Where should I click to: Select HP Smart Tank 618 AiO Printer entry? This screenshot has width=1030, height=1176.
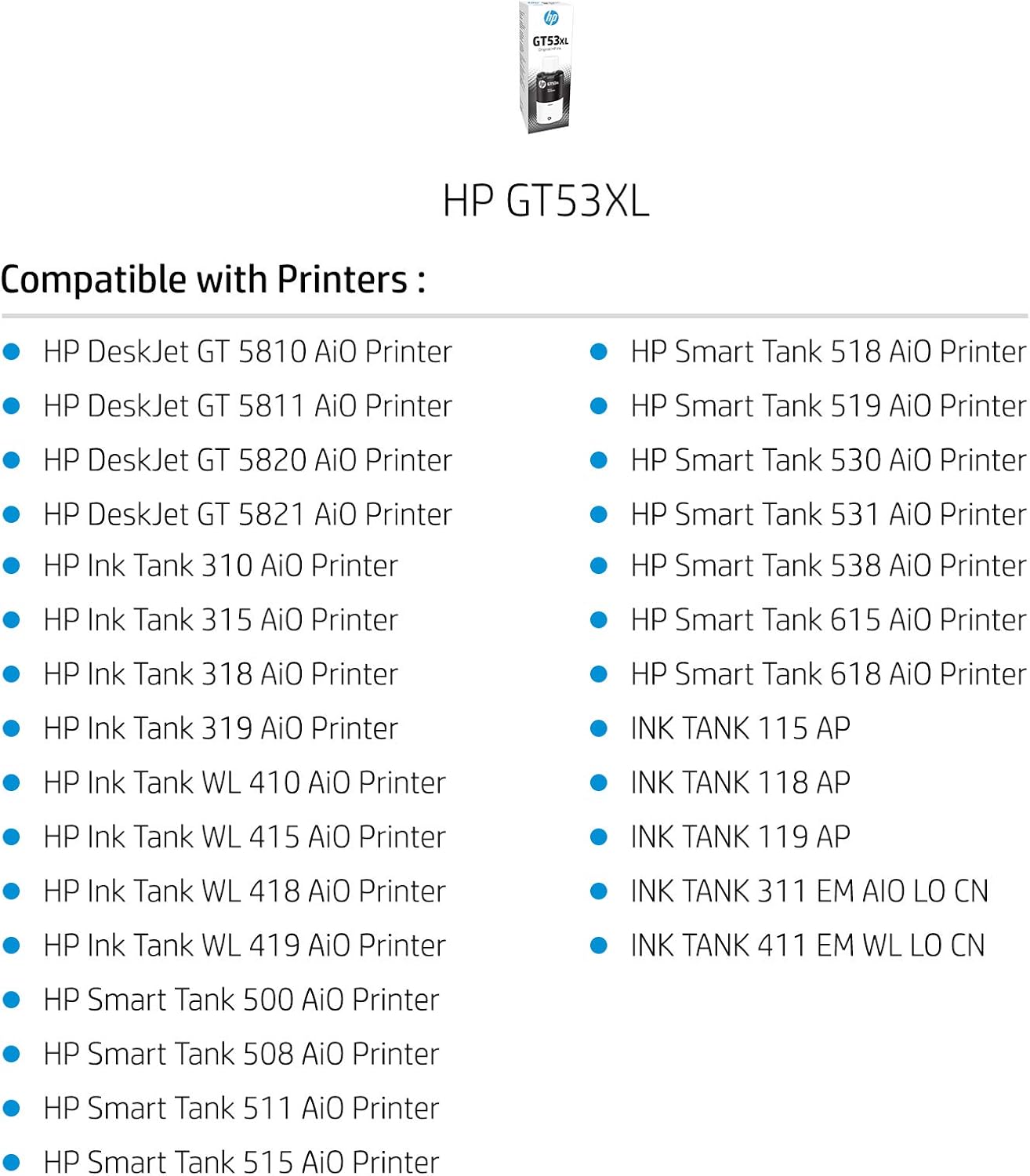828,674
